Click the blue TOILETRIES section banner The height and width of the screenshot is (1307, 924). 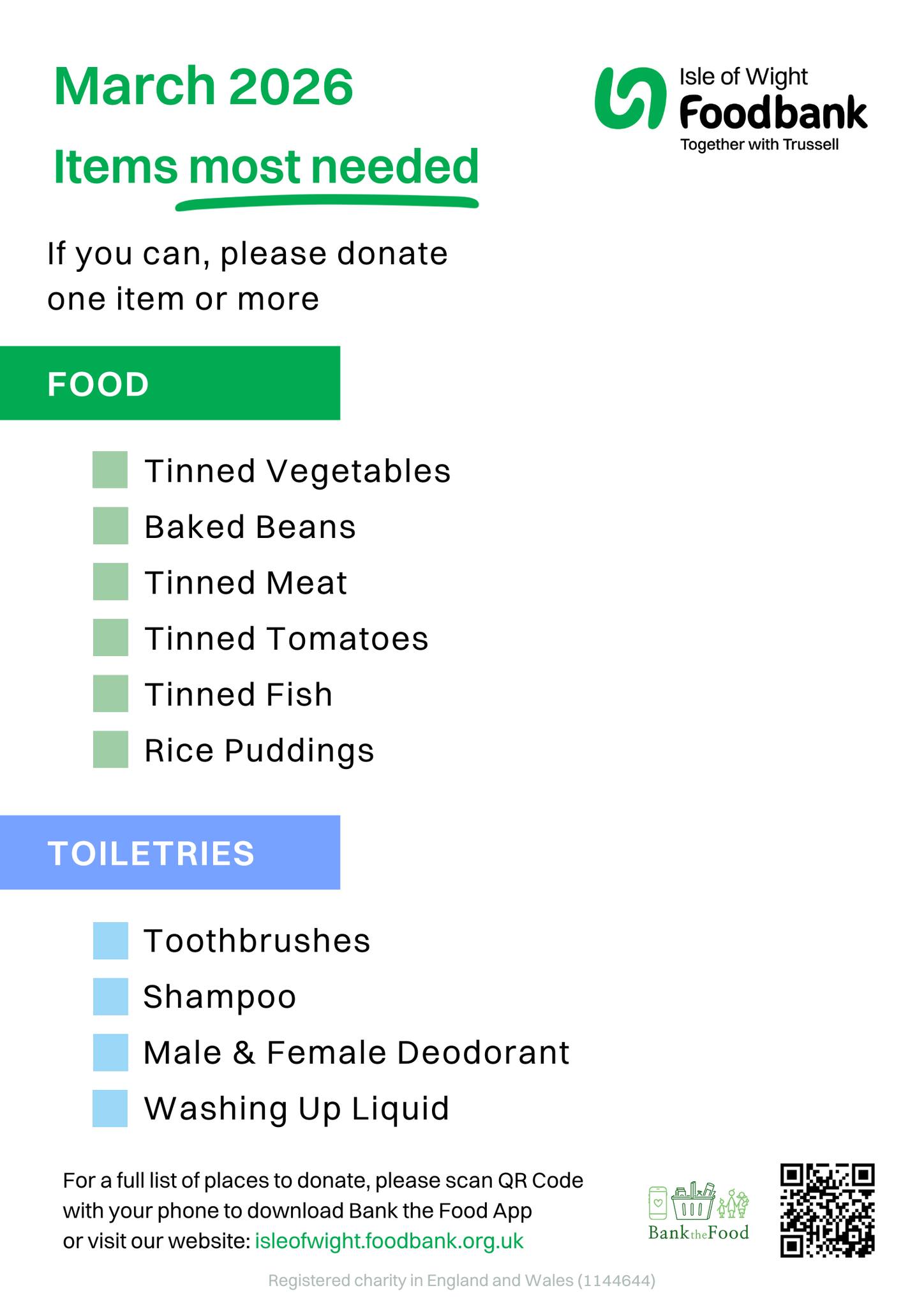click(170, 853)
